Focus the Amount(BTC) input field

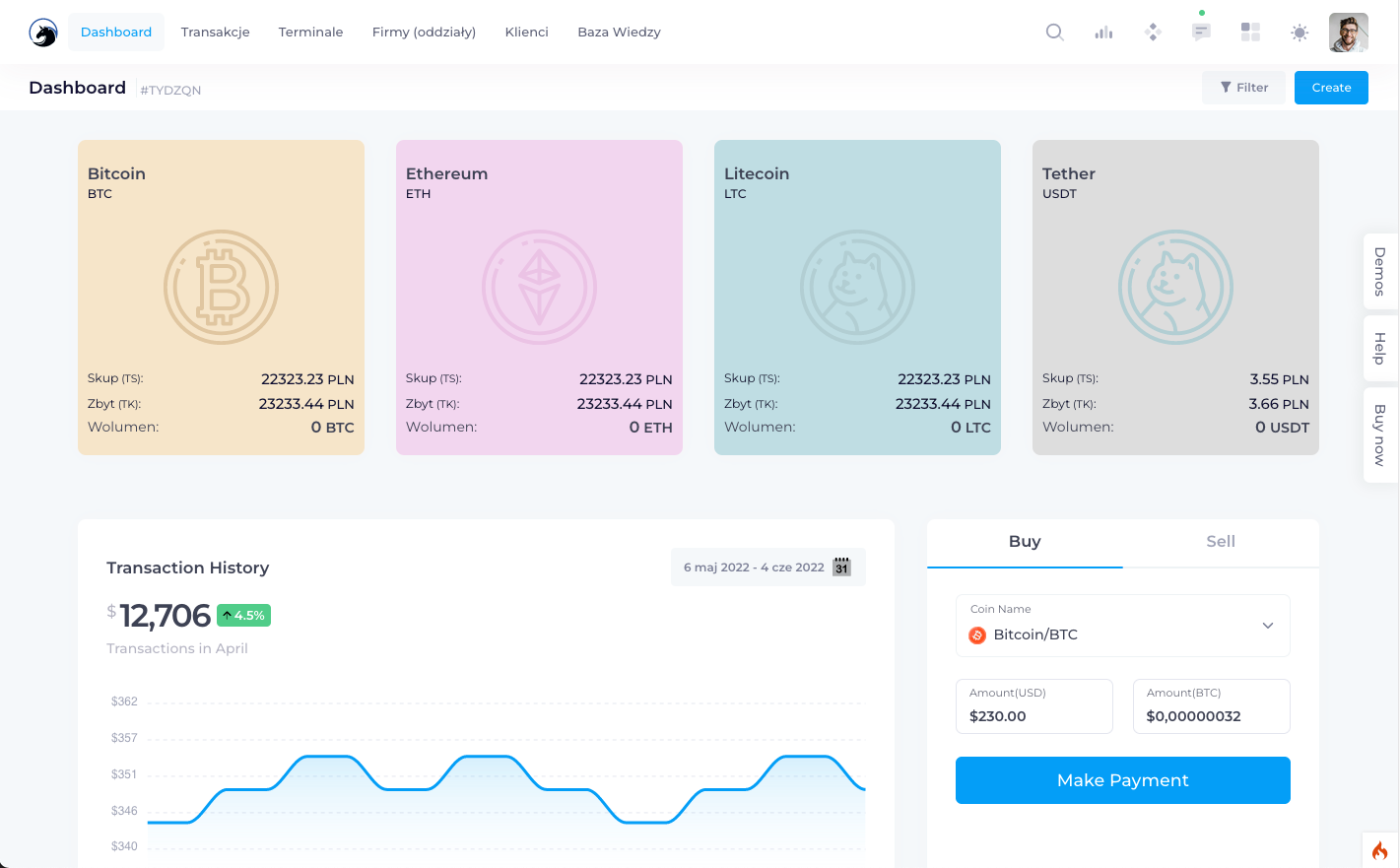[x=1212, y=706]
